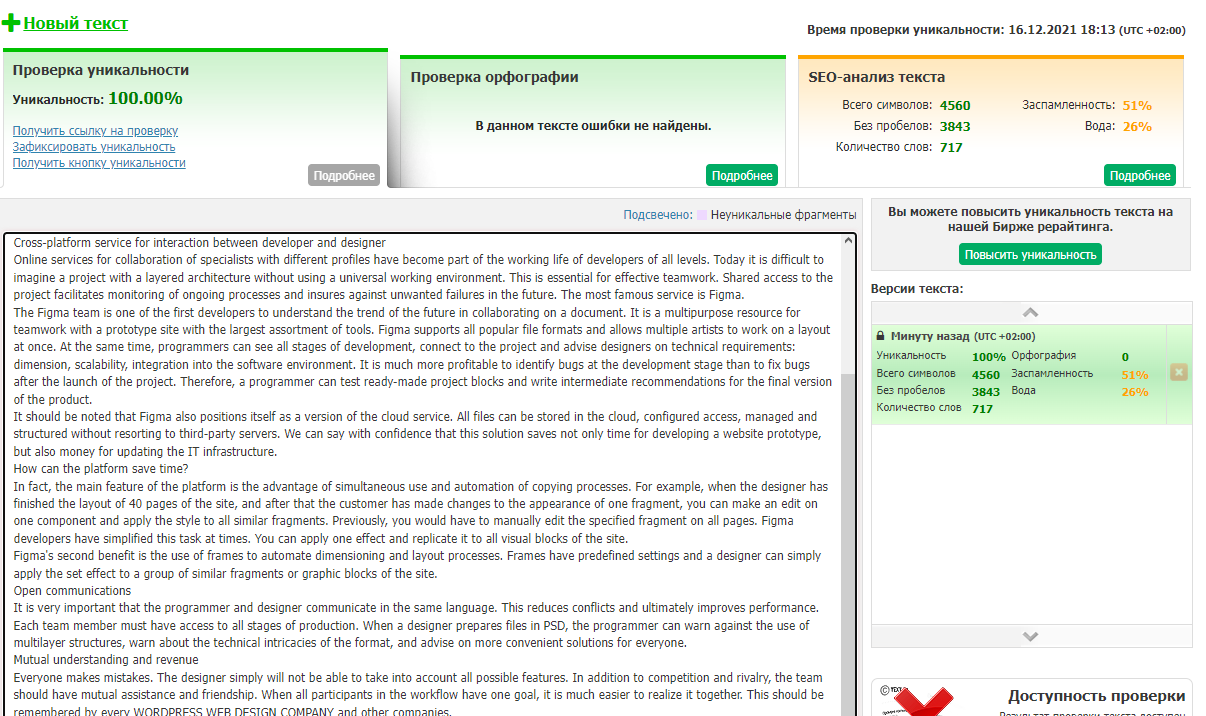Expand versions list with the down chevron
The height and width of the screenshot is (716, 1206).
[x=1031, y=636]
